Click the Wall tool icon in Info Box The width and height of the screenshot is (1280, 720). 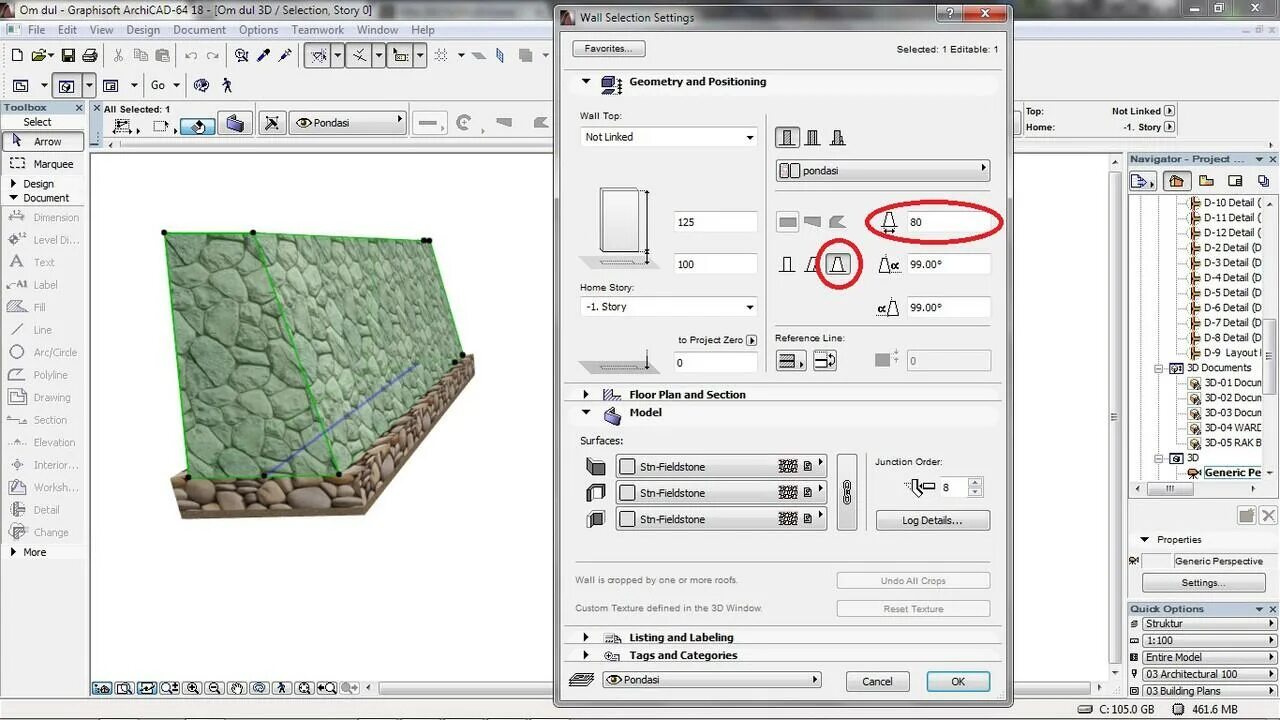(235, 124)
